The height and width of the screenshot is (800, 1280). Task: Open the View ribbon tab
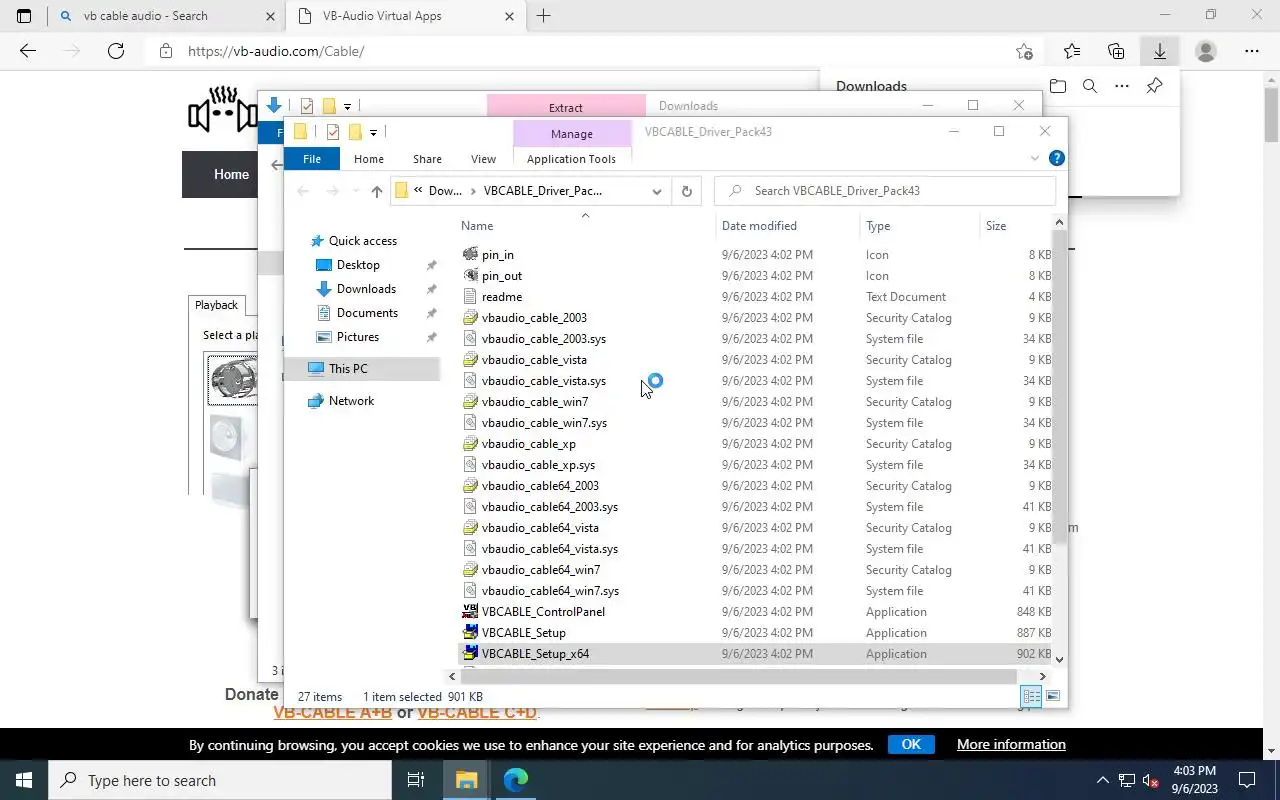483,159
